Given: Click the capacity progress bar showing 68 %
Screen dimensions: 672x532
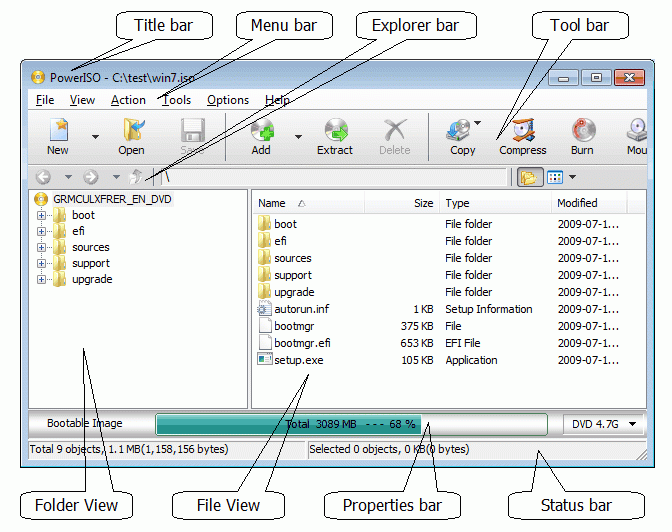Looking at the screenshot, I should coord(351,424).
